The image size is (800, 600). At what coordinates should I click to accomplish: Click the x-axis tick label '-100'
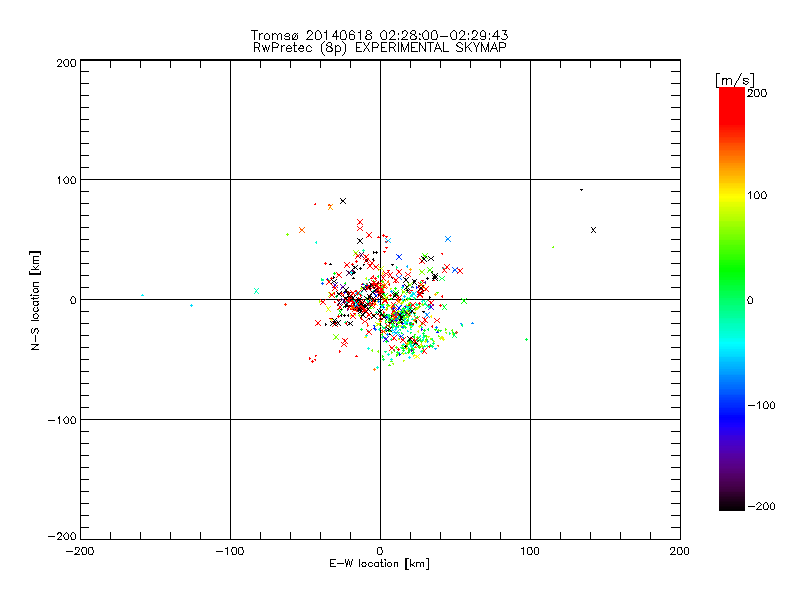tap(230, 552)
